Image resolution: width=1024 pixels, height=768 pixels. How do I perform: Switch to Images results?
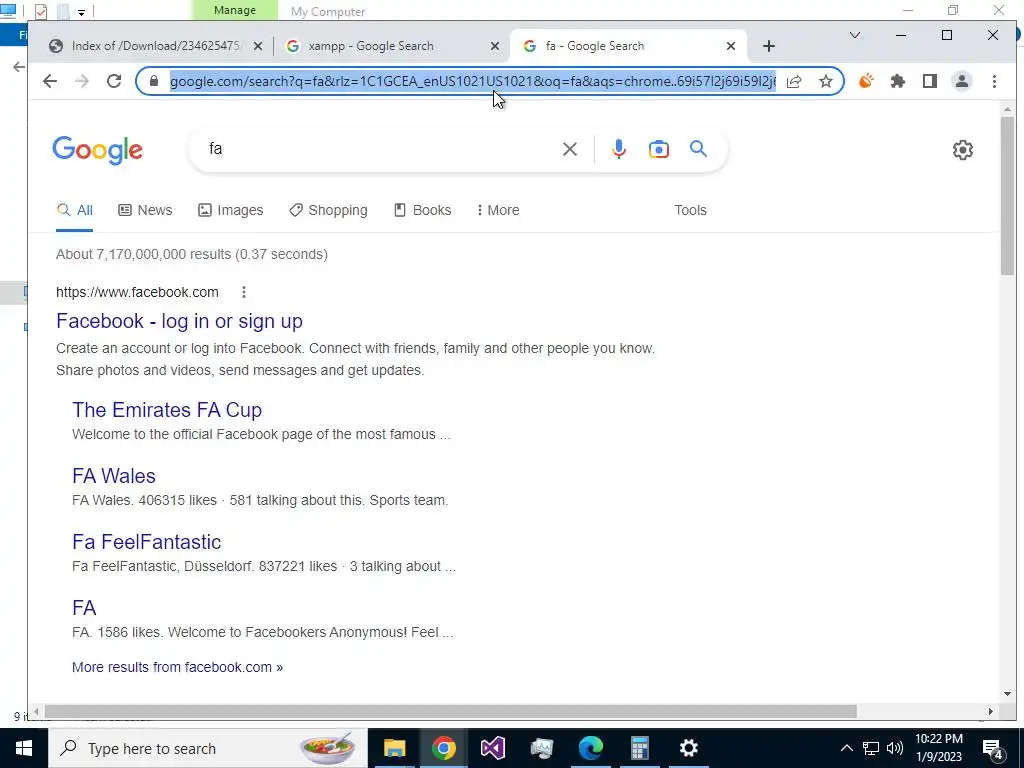click(231, 210)
